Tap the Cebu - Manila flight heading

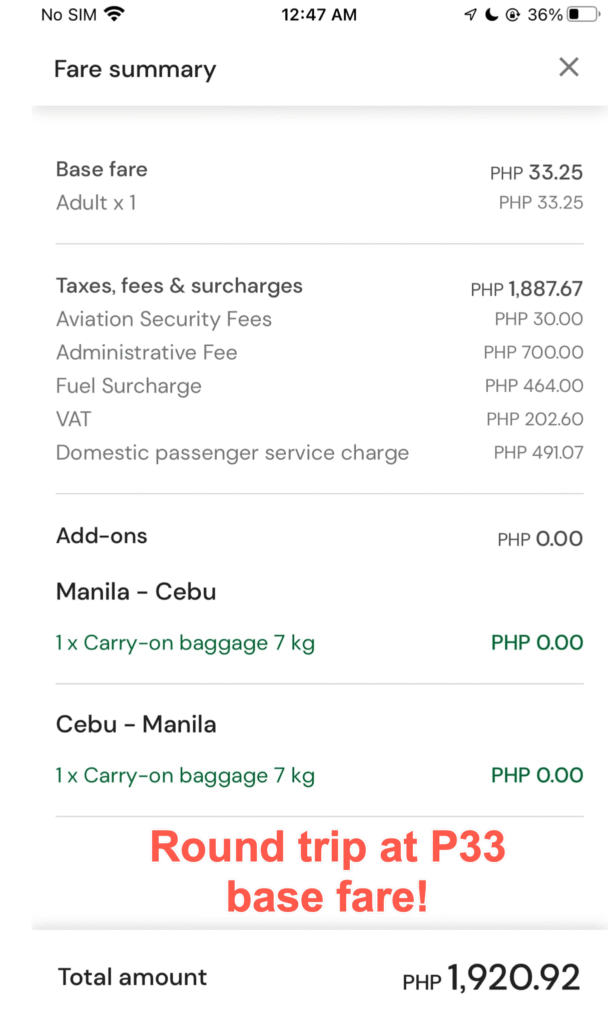136,724
